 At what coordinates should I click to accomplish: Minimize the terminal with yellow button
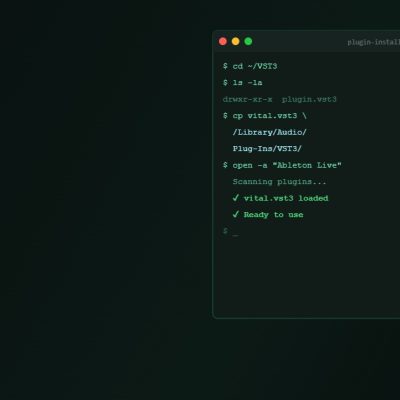tap(236, 41)
